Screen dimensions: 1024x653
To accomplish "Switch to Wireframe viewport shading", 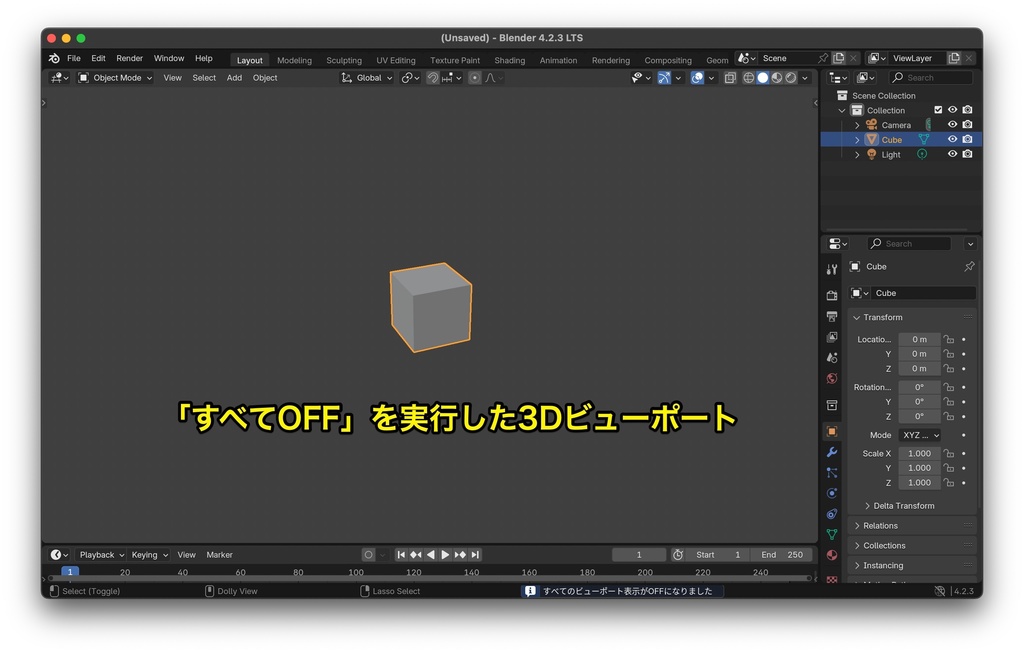I will pos(748,78).
